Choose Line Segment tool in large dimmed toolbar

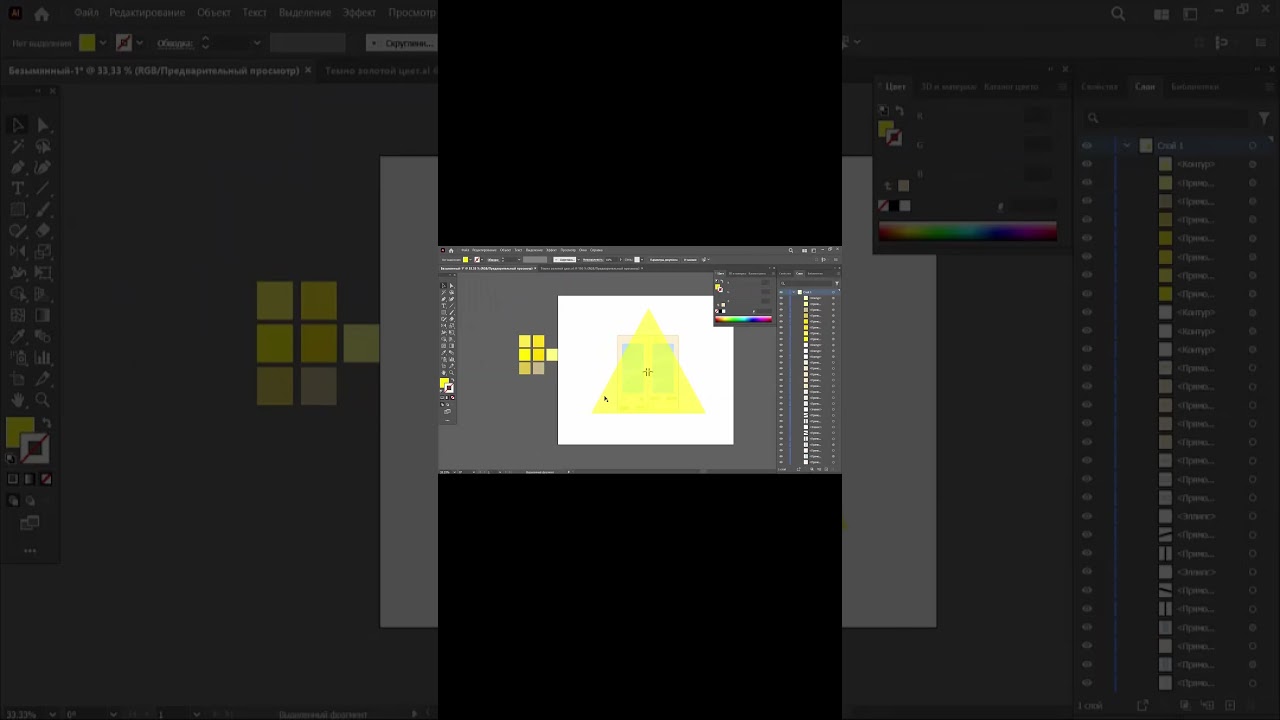43,188
